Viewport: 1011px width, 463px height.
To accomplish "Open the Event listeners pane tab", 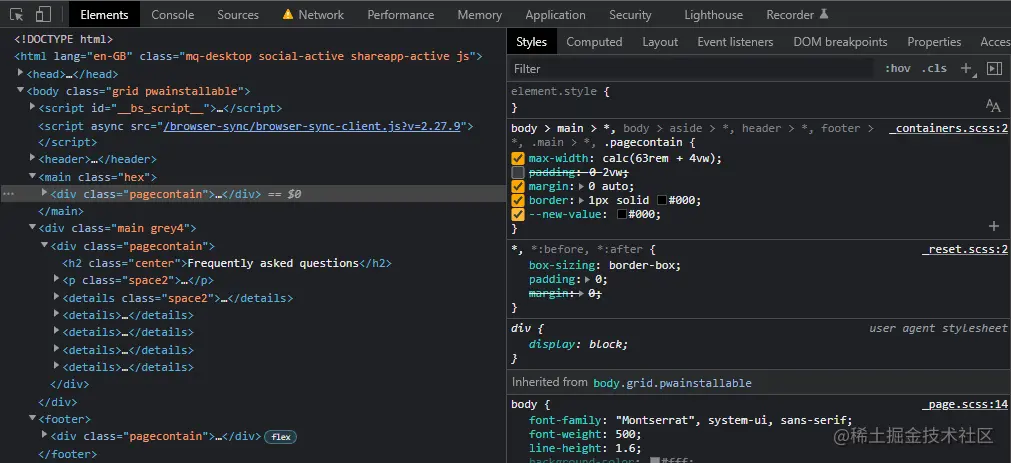I will (x=735, y=42).
